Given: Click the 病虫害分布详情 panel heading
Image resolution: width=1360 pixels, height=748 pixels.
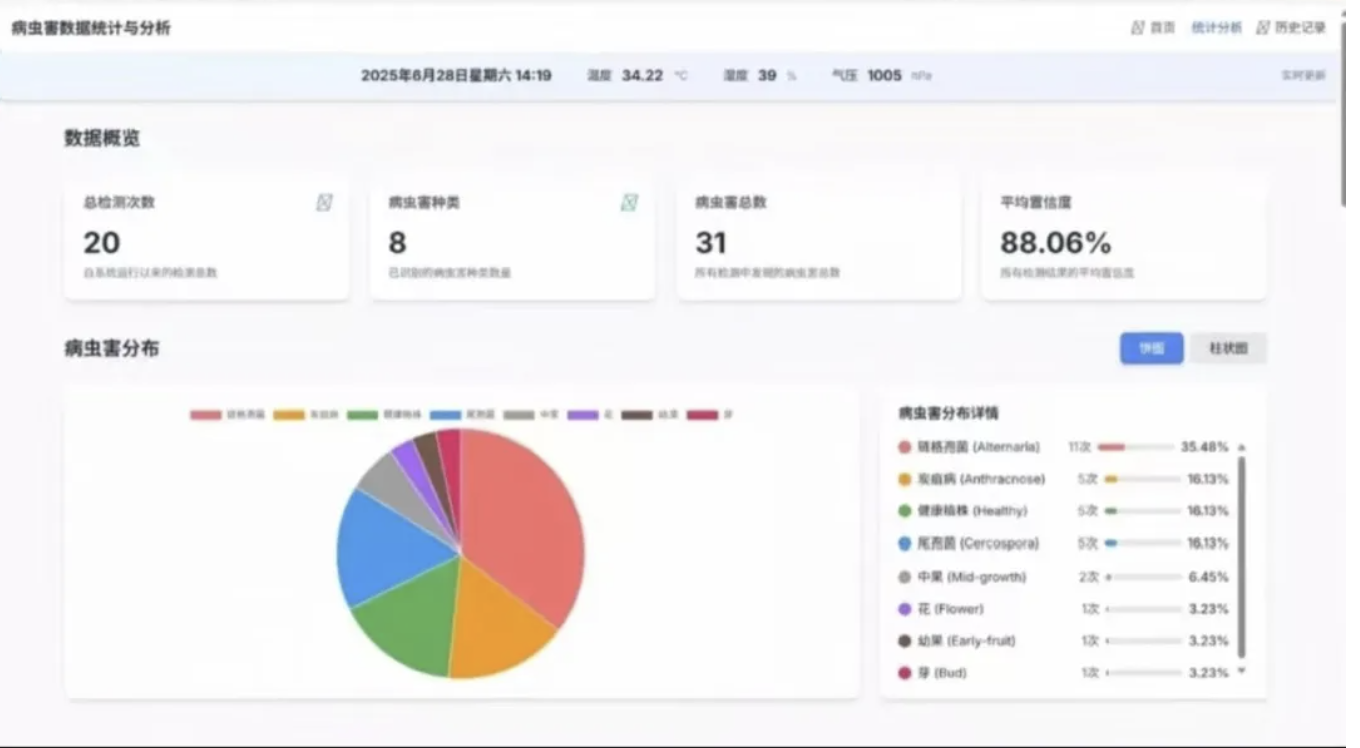Looking at the screenshot, I should pos(948,412).
